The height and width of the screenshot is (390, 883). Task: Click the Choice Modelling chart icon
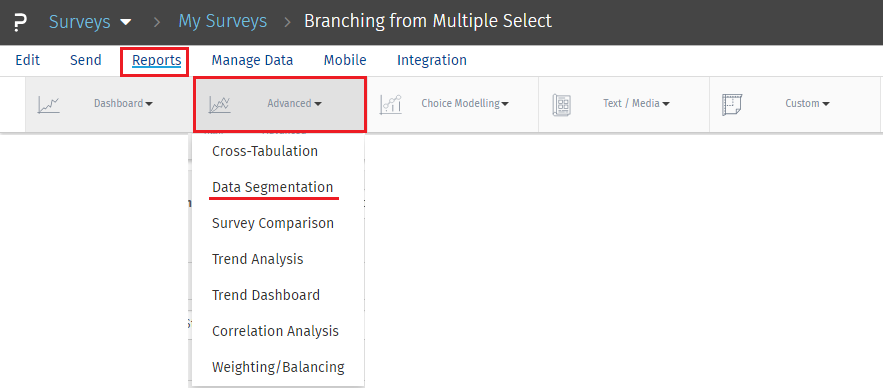point(391,104)
